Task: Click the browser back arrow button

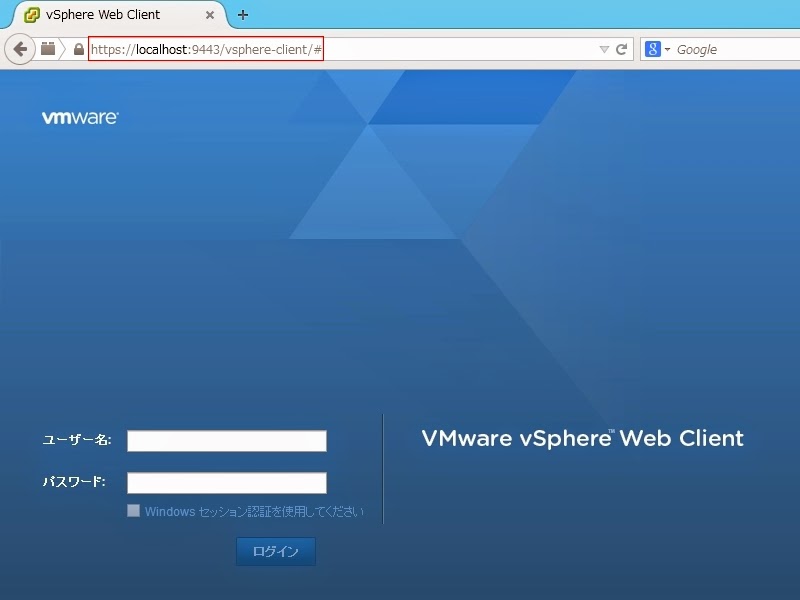Action: pos(19,49)
